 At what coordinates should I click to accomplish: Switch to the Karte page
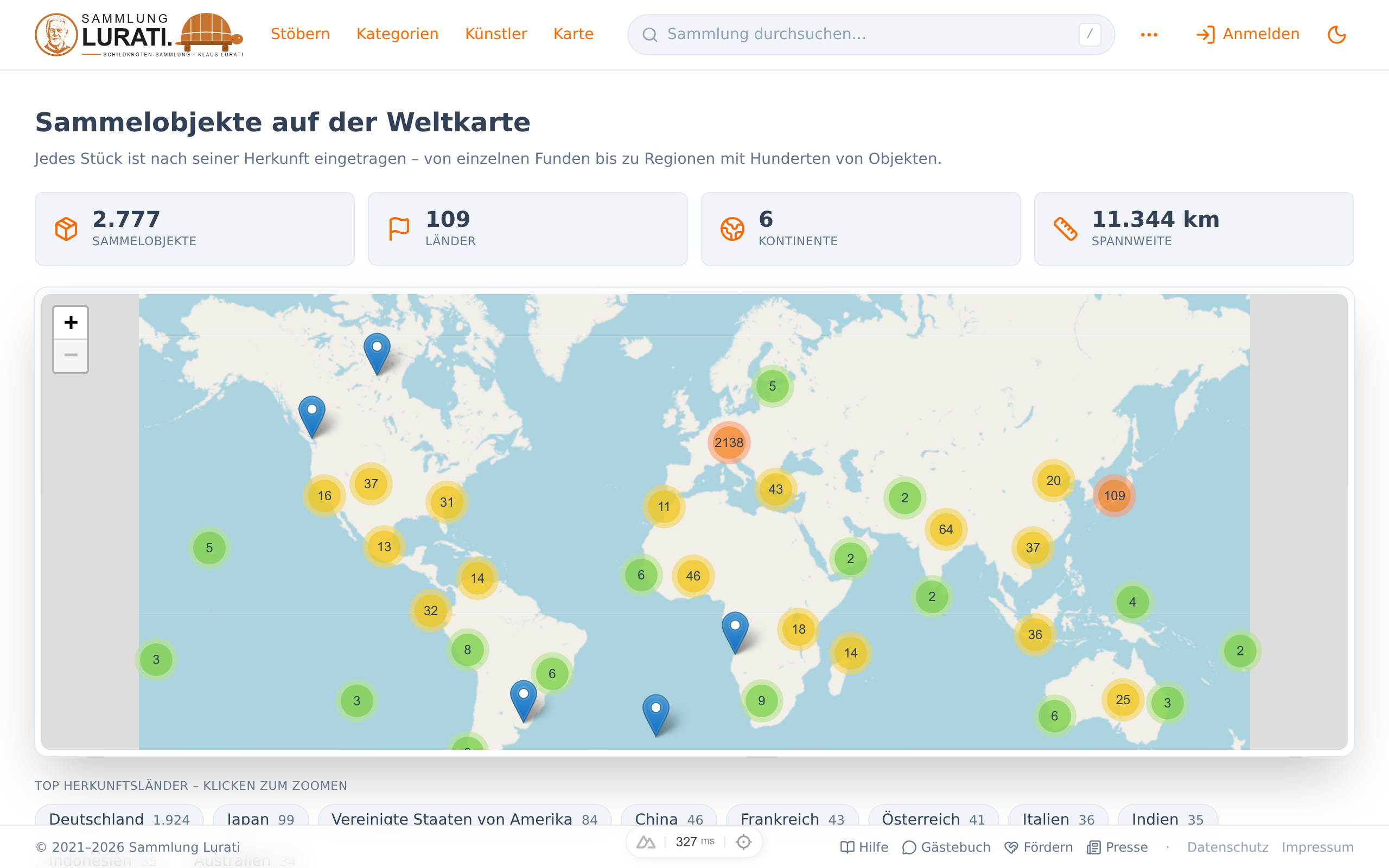(x=574, y=34)
